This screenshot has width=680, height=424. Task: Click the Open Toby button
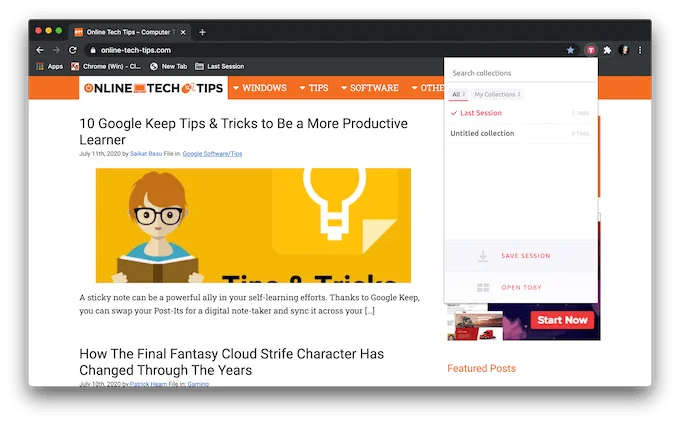coord(521,287)
